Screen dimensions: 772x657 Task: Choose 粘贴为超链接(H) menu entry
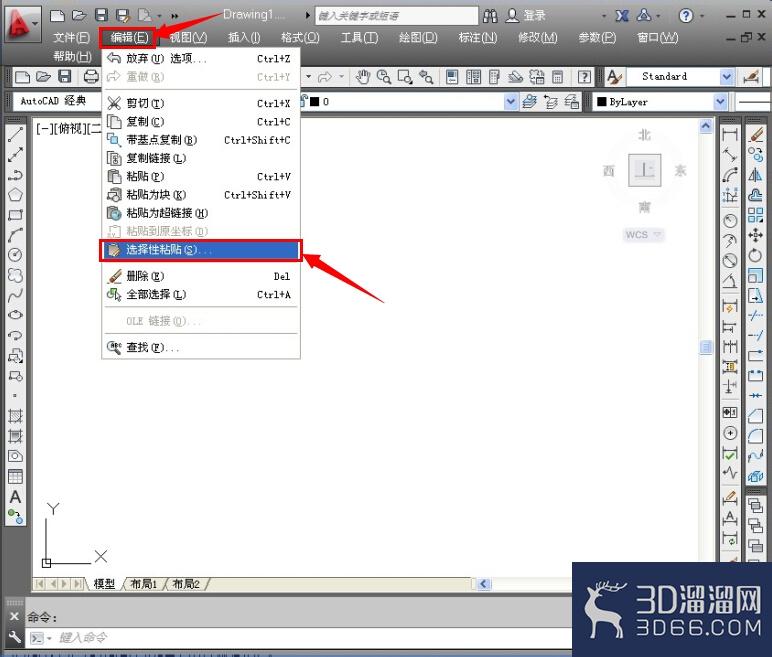pyautogui.click(x=201, y=213)
